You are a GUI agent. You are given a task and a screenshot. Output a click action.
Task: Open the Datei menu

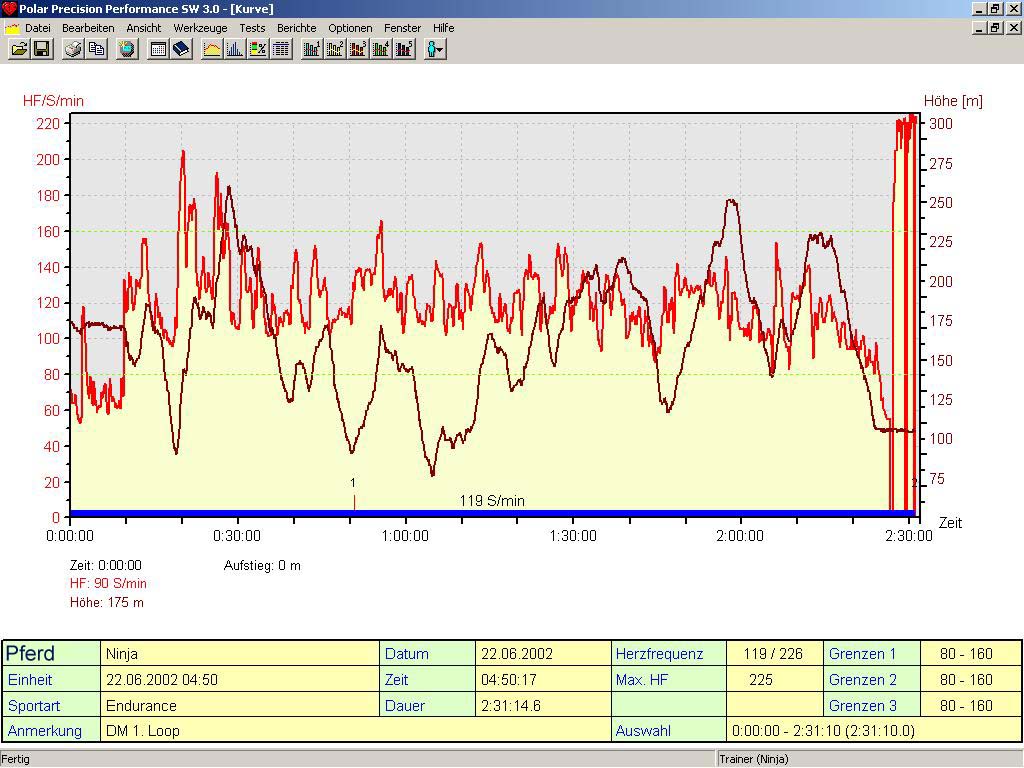(x=37, y=28)
